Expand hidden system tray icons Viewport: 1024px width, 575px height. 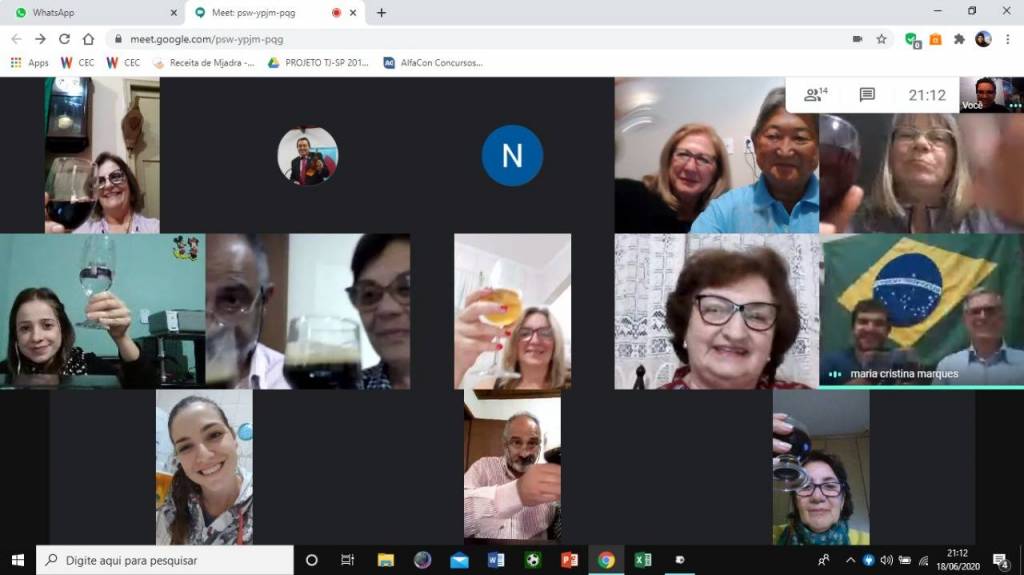tap(850, 560)
